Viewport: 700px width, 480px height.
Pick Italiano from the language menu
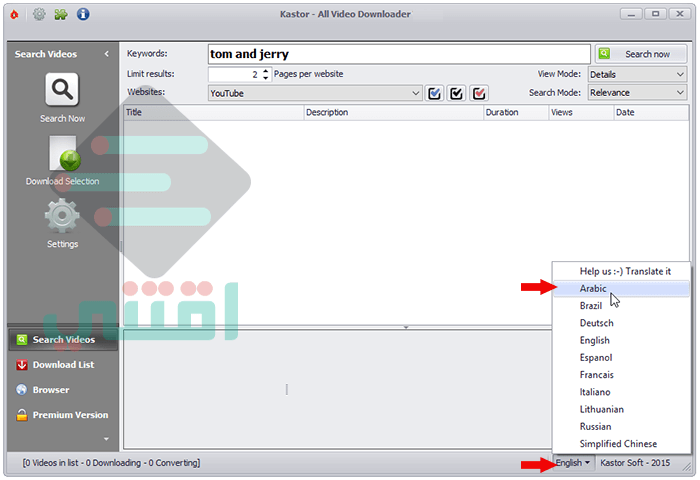[621, 392]
